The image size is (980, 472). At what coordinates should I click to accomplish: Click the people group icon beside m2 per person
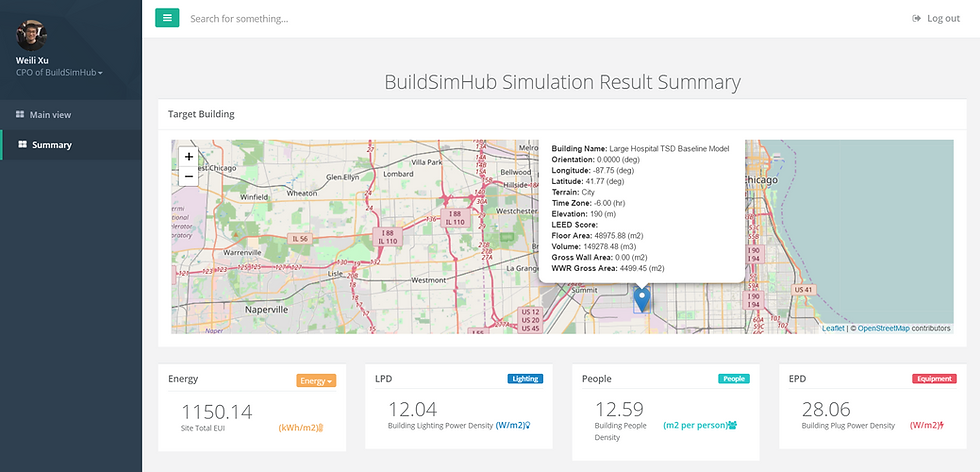(x=732, y=425)
